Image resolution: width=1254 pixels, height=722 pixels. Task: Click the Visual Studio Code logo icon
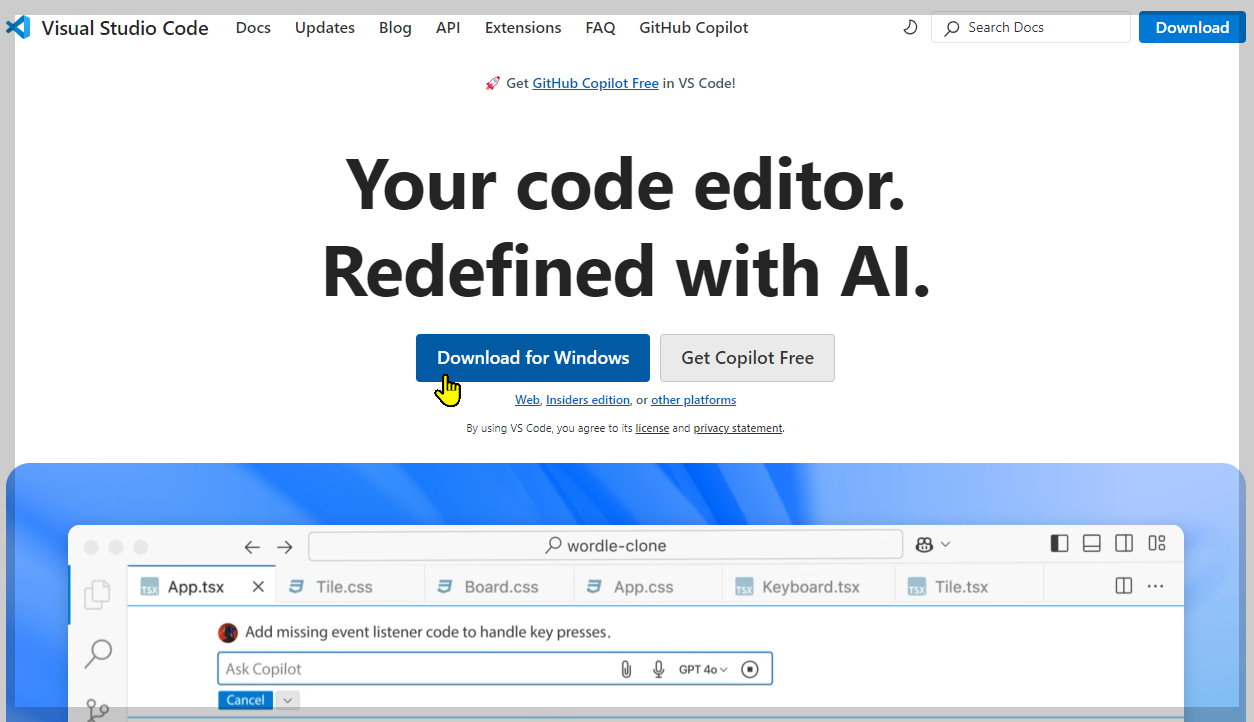tap(18, 27)
